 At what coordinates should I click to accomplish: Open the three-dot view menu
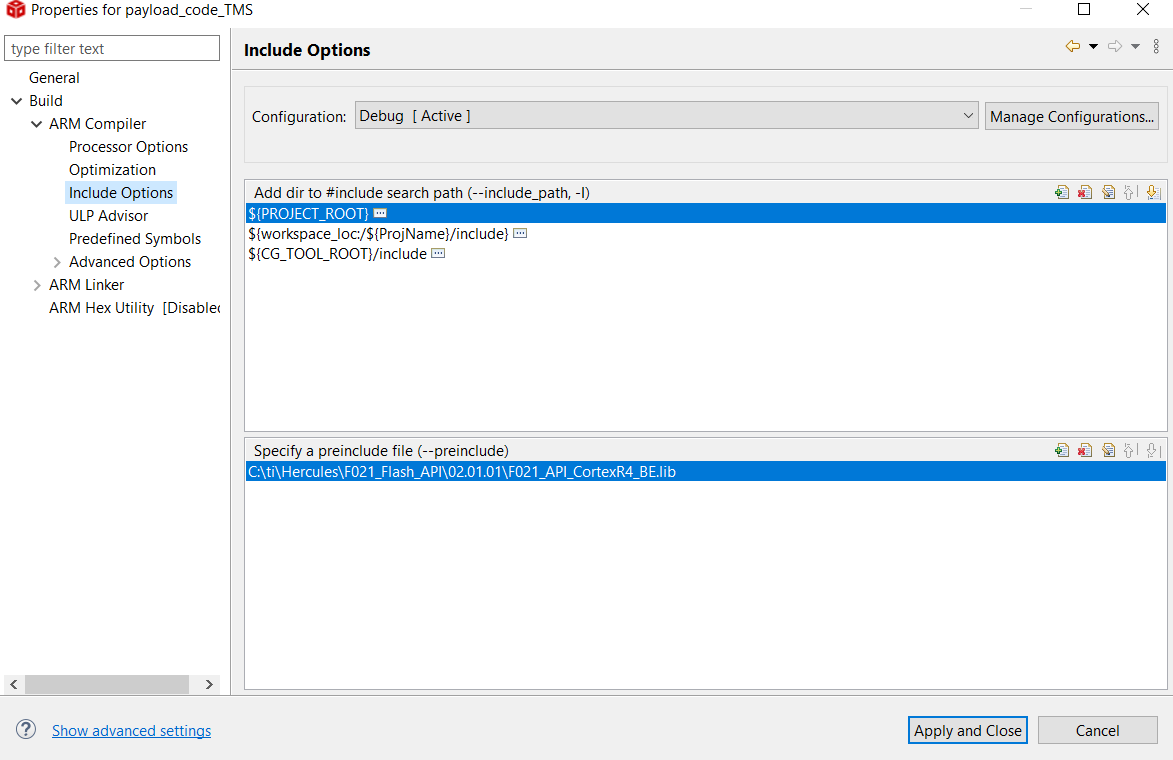click(x=1157, y=46)
